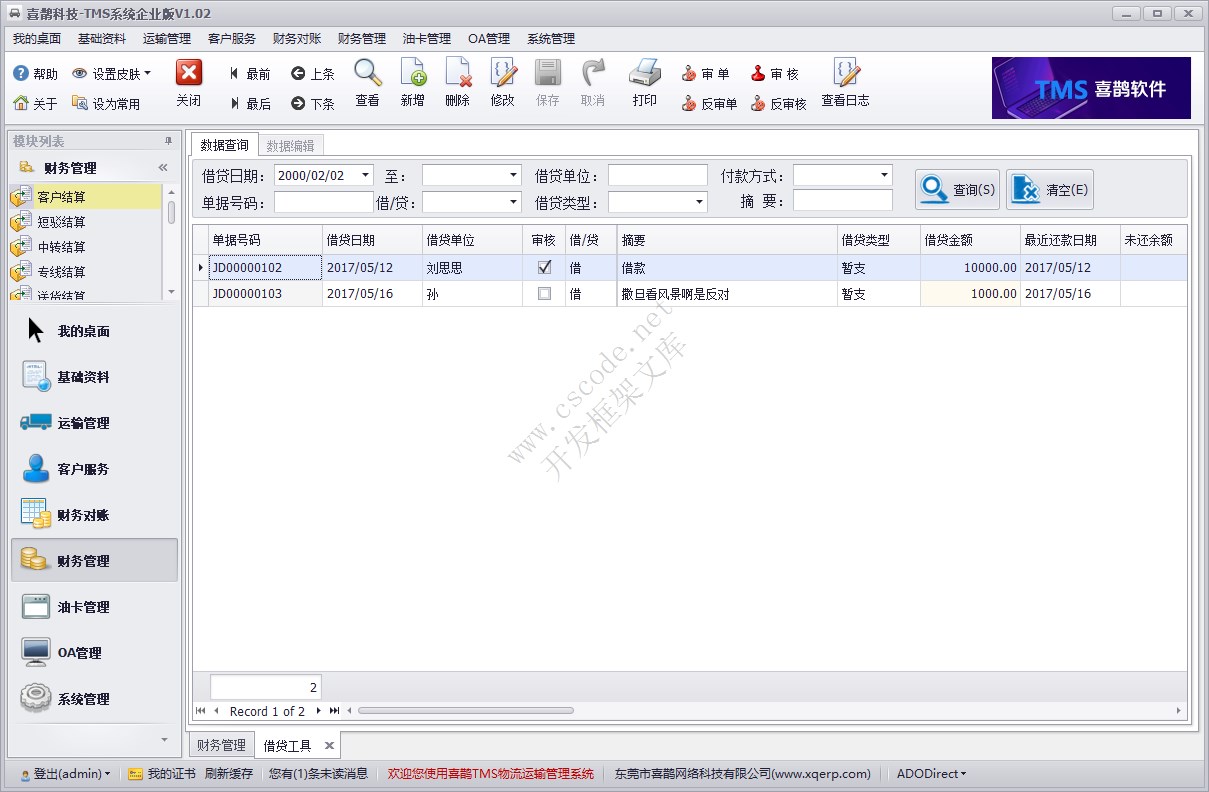Click next record navigator arrow
1209x792 pixels.
[318, 711]
